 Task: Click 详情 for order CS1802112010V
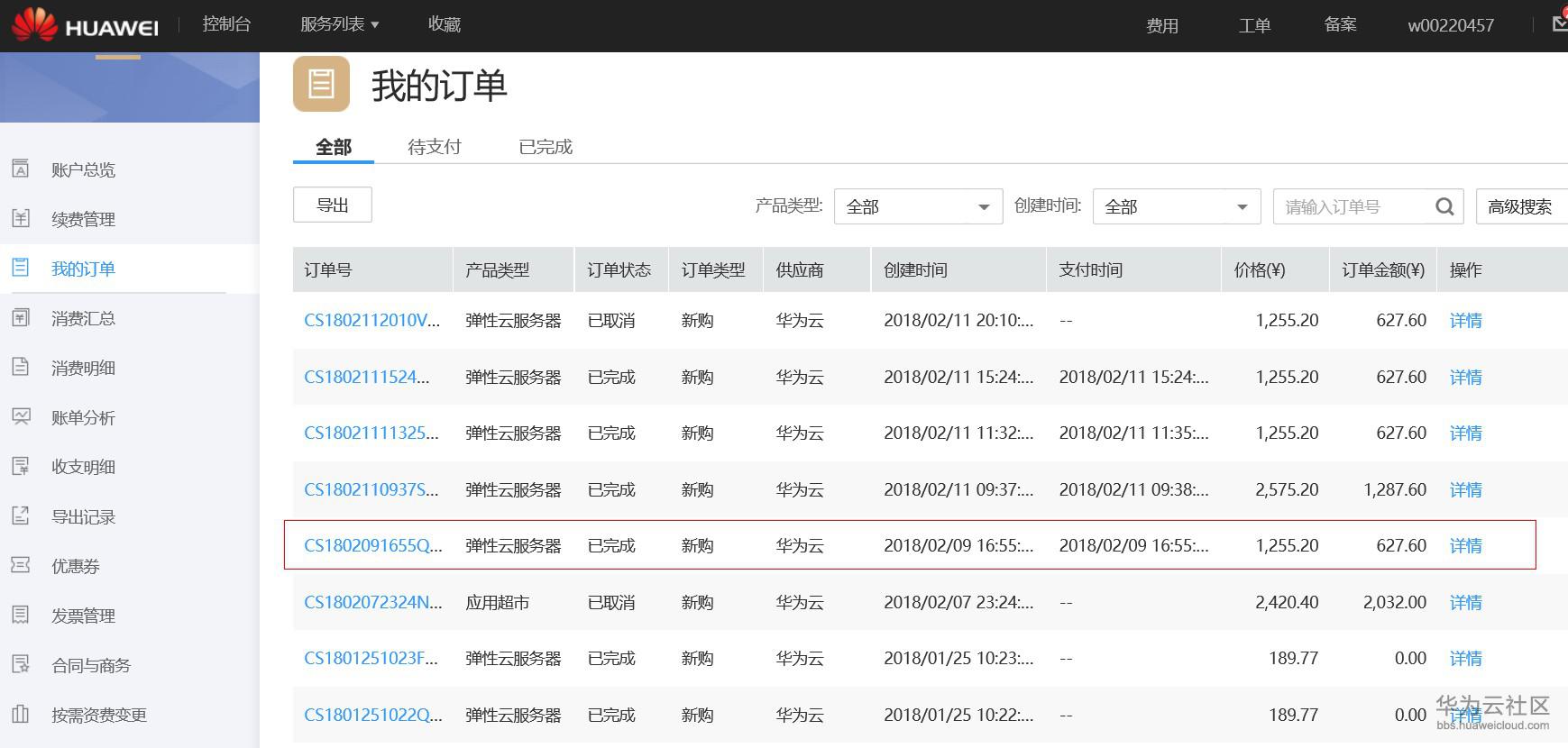(x=1466, y=320)
